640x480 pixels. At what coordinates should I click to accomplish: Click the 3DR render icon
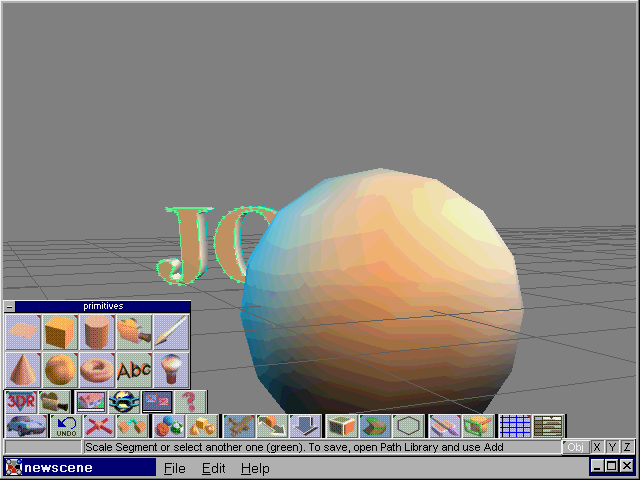point(21,401)
